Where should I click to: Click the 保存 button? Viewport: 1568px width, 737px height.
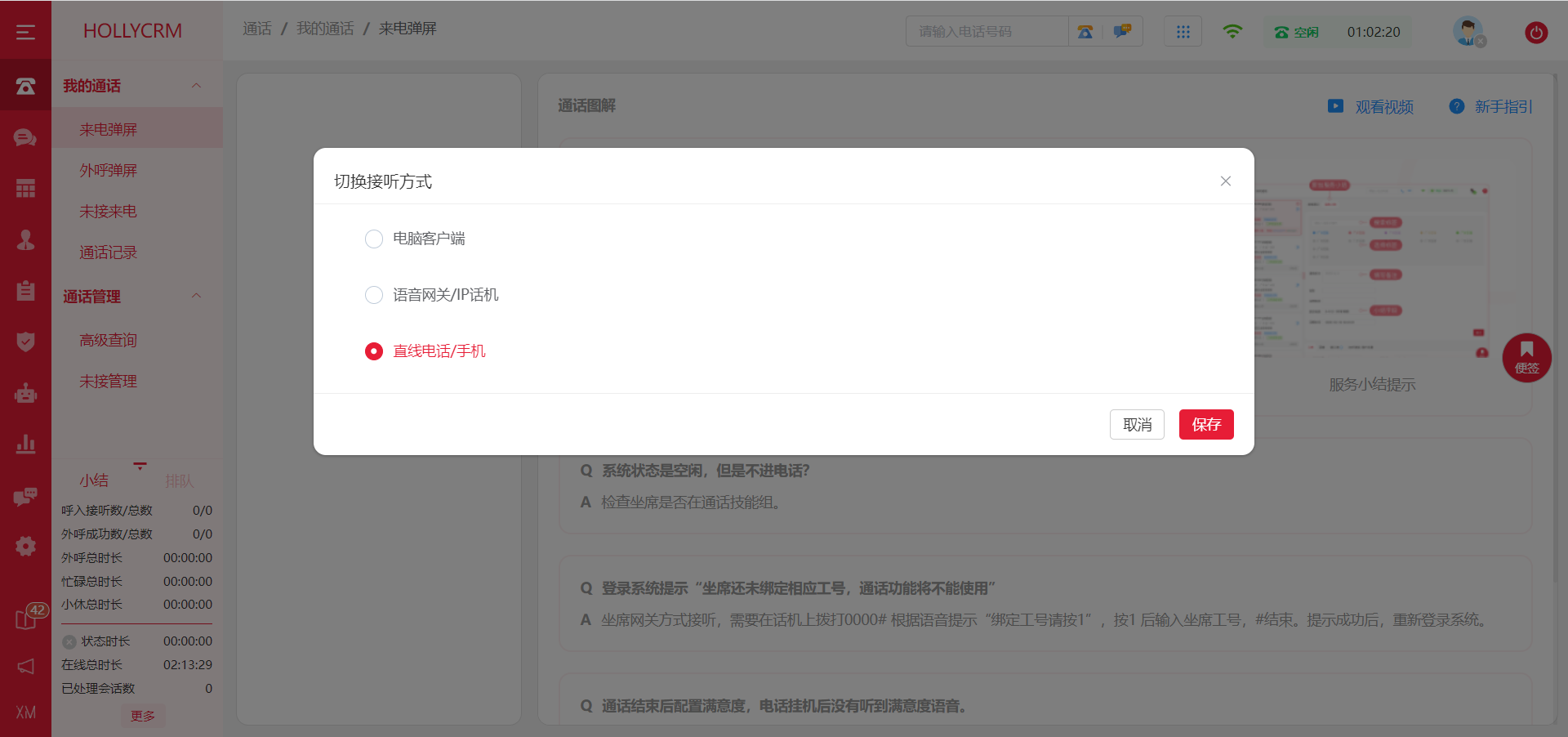[x=1205, y=425]
